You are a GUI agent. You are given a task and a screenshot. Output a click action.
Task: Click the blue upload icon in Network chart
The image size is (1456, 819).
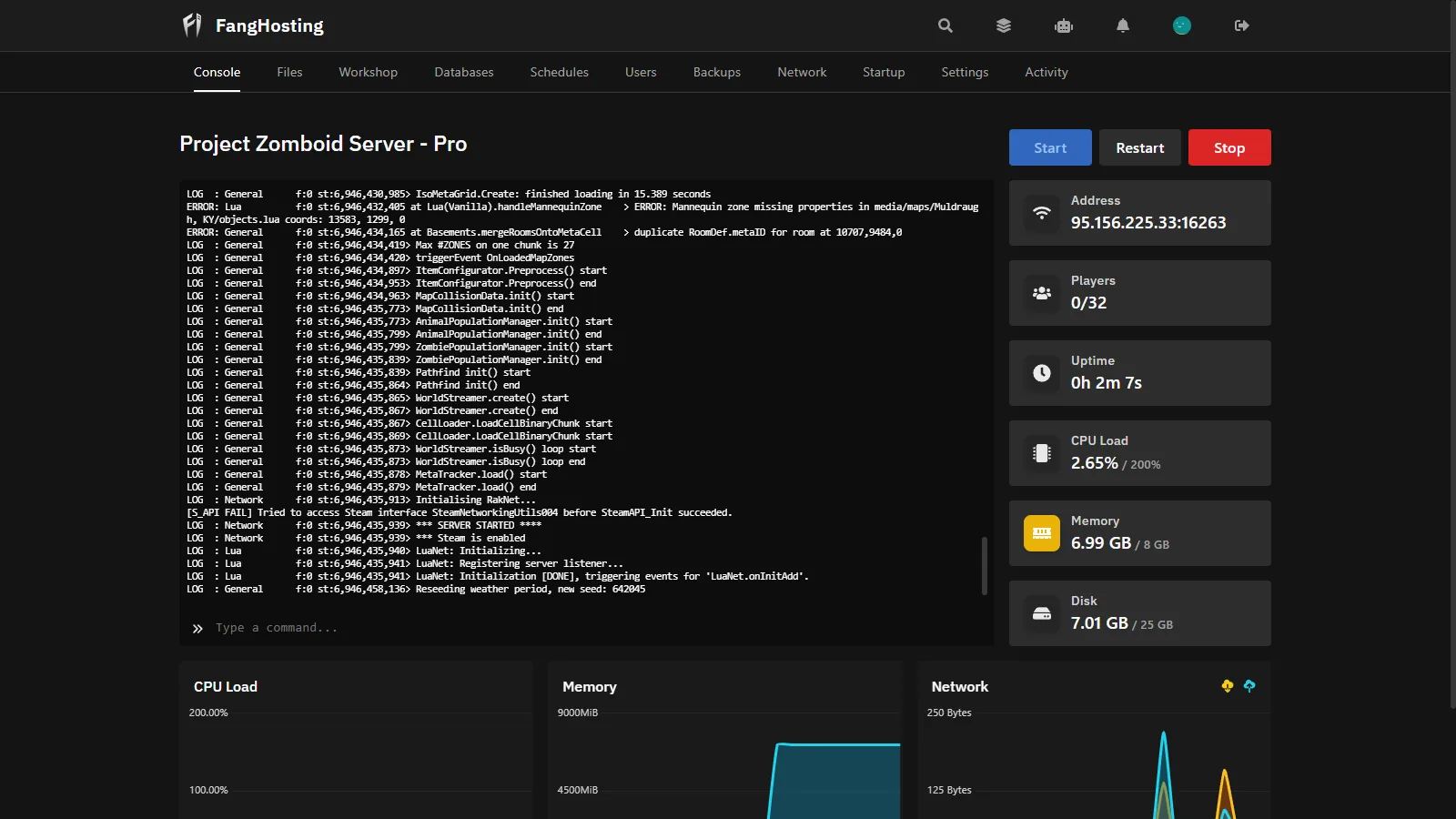tap(1249, 686)
